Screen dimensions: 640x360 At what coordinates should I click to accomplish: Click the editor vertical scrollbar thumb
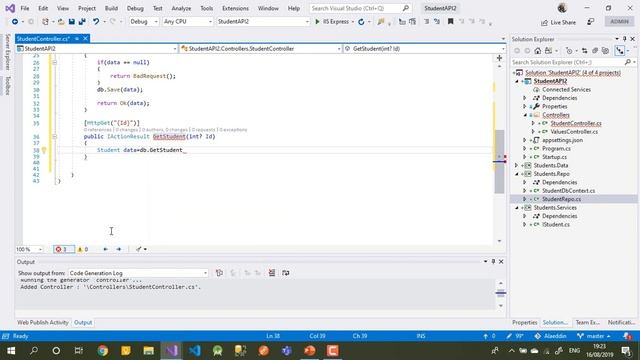pyautogui.click(x=499, y=161)
